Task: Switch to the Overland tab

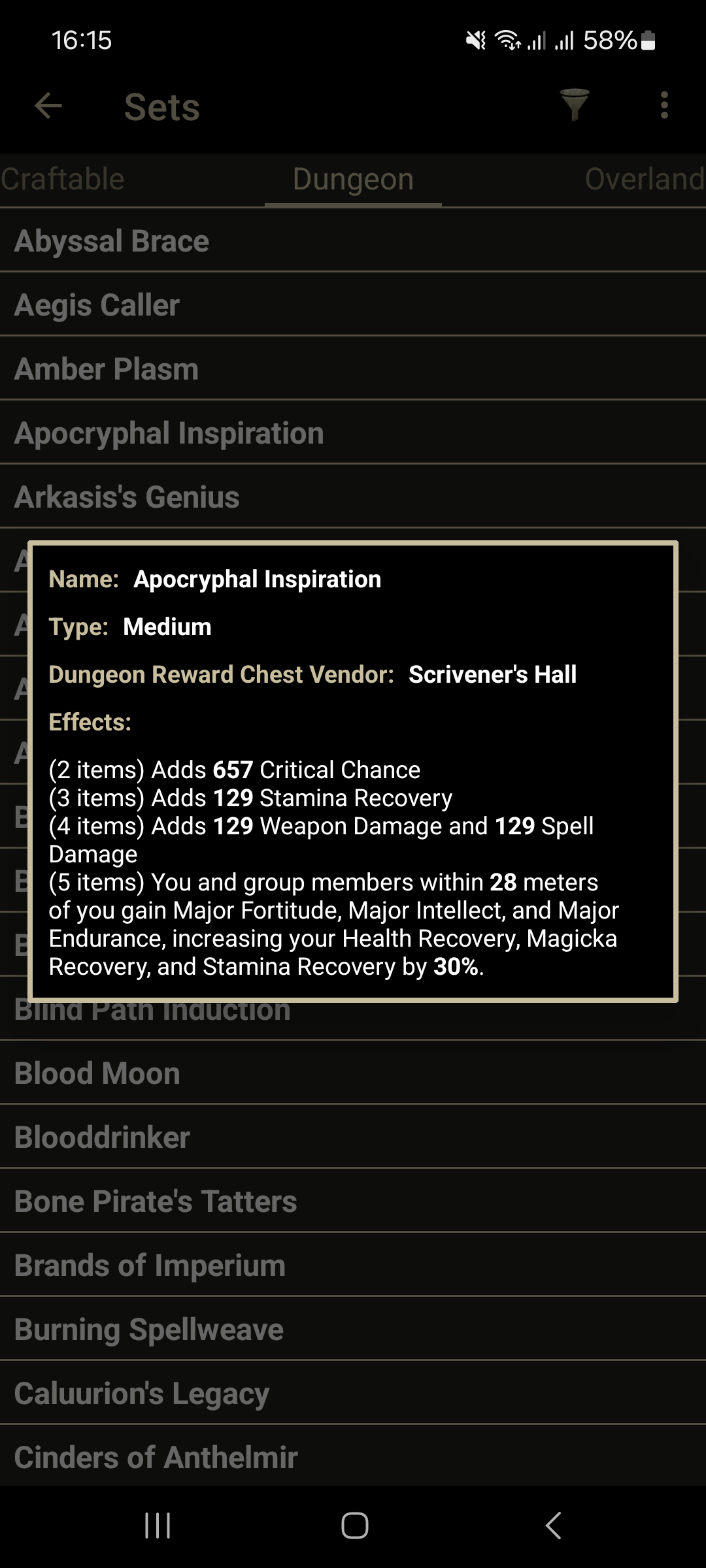Action: pos(644,180)
